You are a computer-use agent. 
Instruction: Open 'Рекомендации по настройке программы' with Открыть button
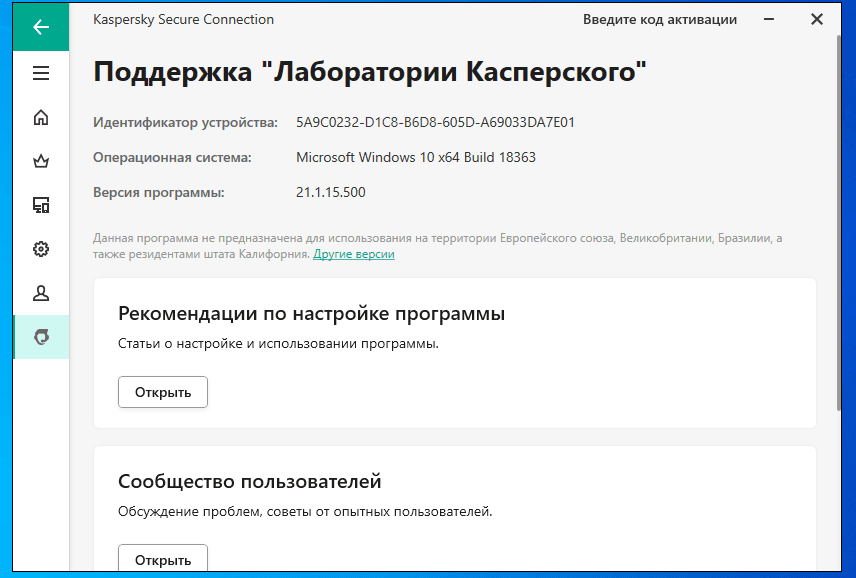163,392
